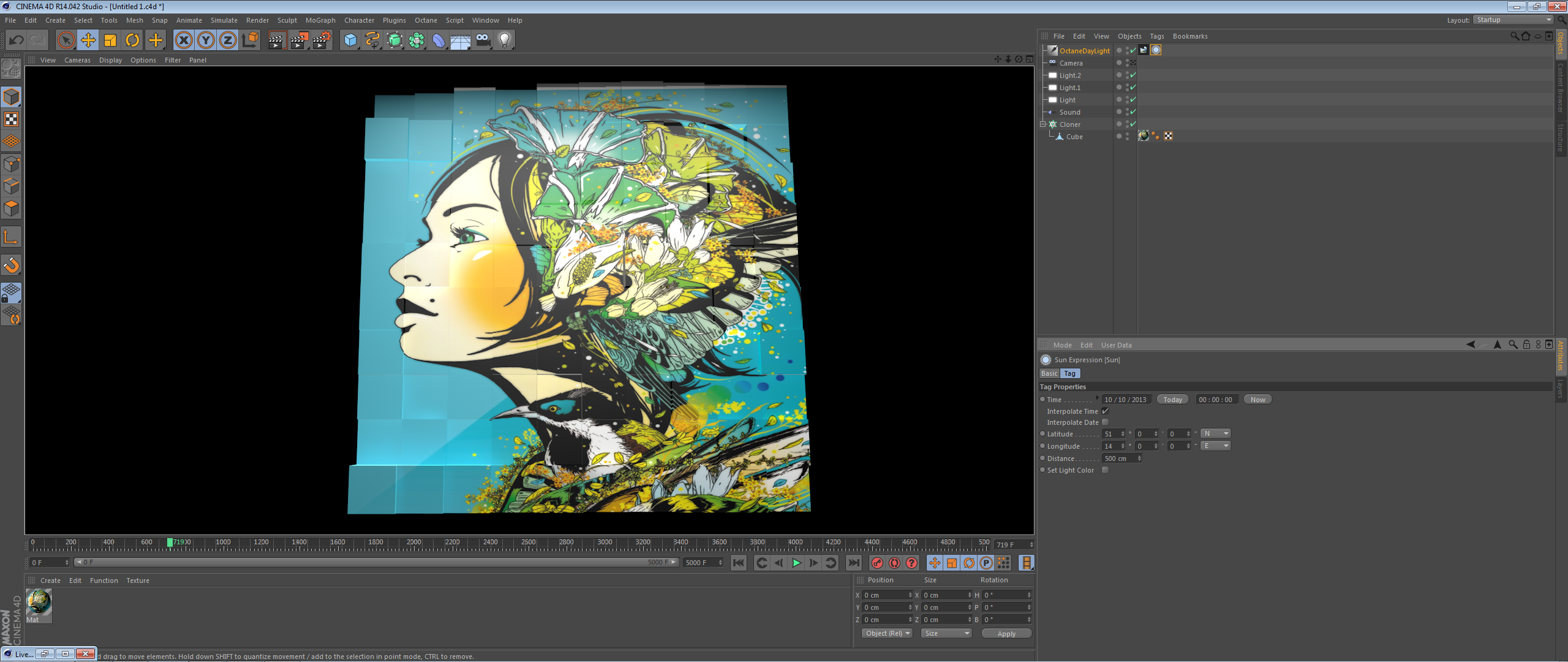This screenshot has width=1568, height=662.
Task: Collapse the Cloner object tree
Action: [x=1042, y=124]
